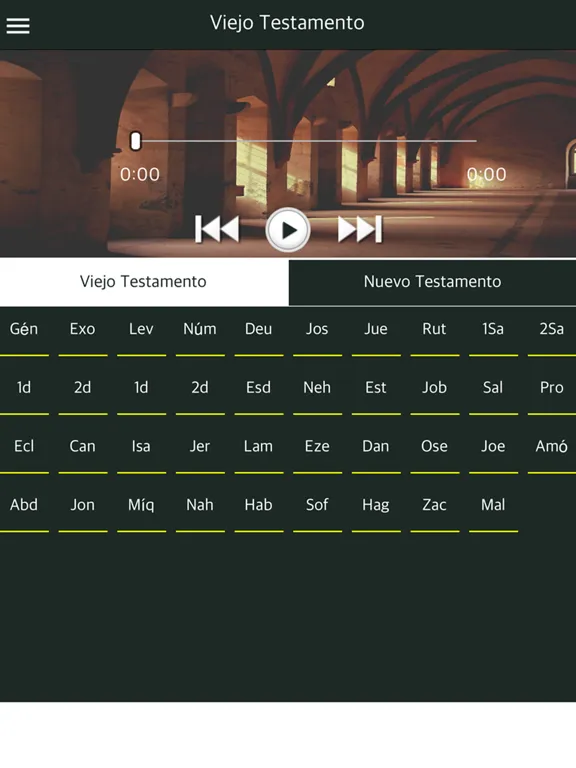Open the Hag book
The height and width of the screenshot is (768, 576).
coord(376,508)
